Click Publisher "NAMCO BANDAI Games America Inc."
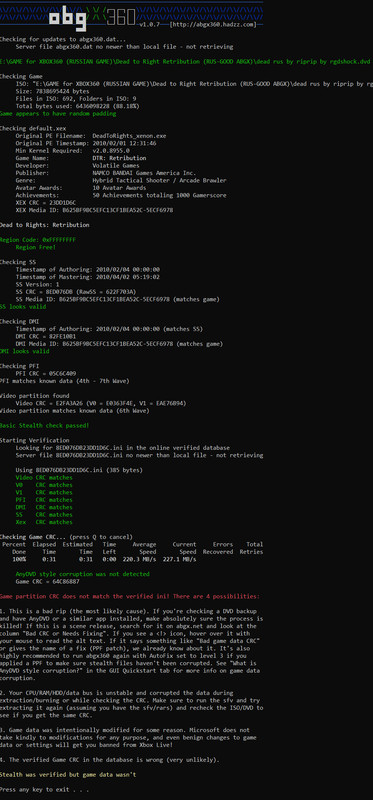Viewport: 373px width, 800px height. [144, 173]
